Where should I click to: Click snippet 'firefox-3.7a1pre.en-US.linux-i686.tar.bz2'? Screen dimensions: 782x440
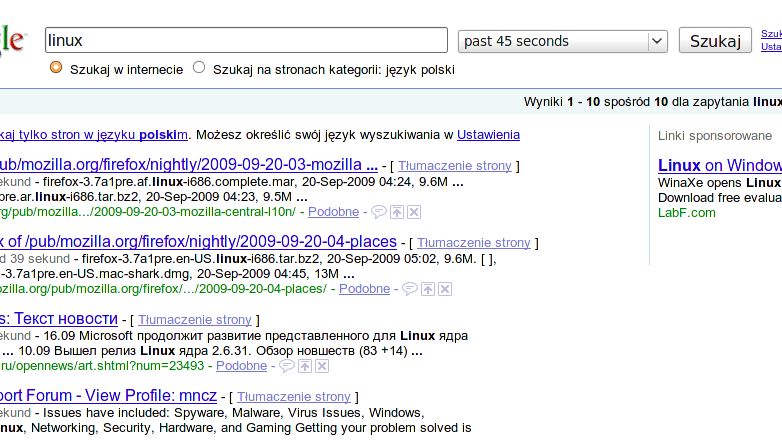200,259
